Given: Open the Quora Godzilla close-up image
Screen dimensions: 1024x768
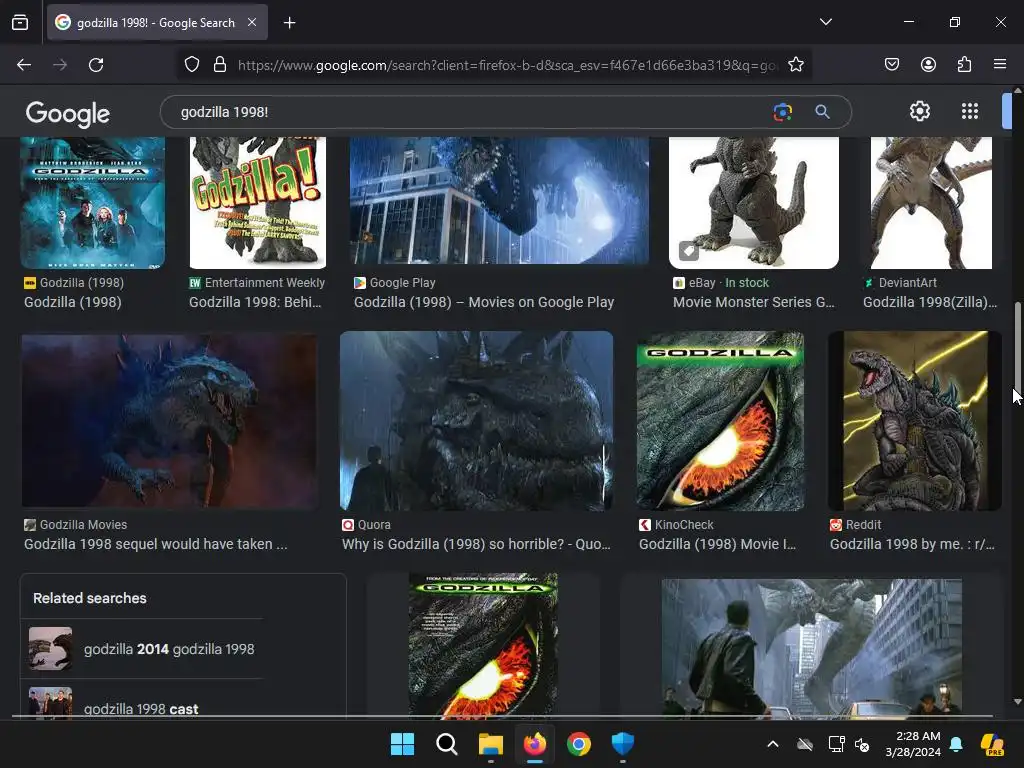Looking at the screenshot, I should [x=476, y=421].
